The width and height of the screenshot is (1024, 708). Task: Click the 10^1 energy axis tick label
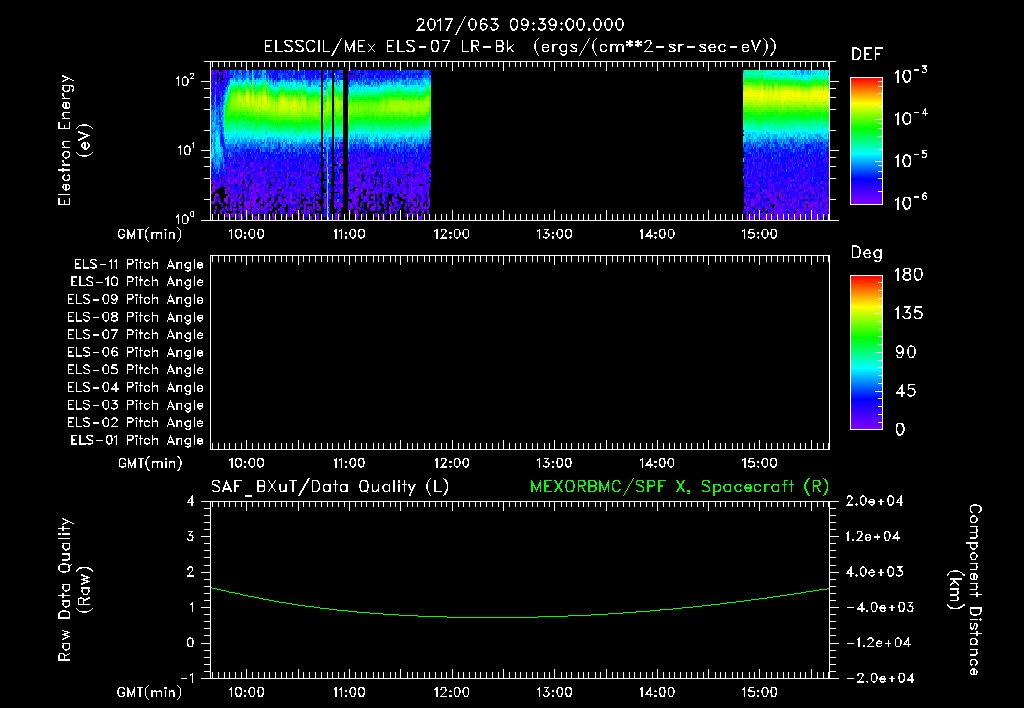pos(185,150)
